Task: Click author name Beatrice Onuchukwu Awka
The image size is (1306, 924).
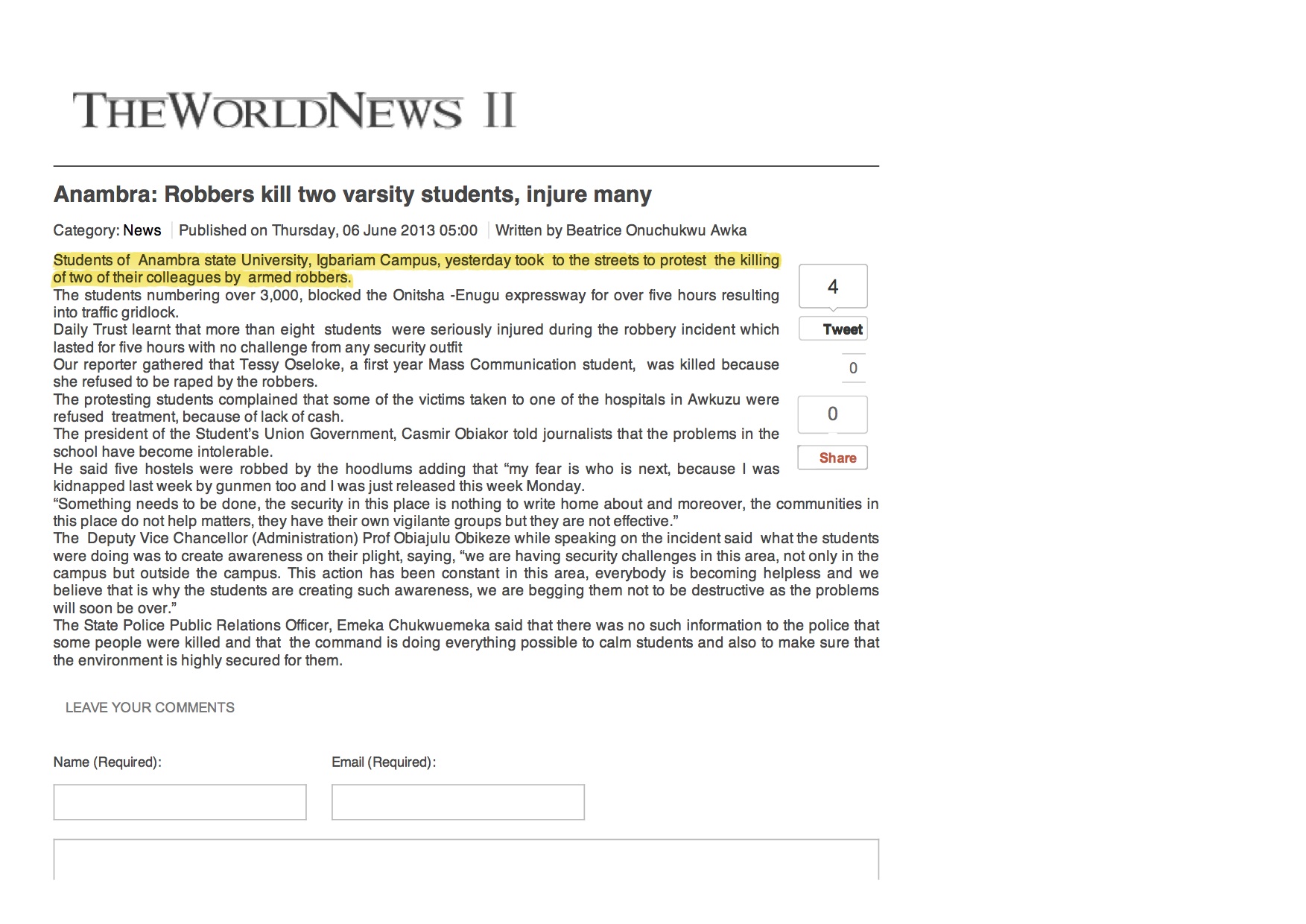Action: coord(656,230)
